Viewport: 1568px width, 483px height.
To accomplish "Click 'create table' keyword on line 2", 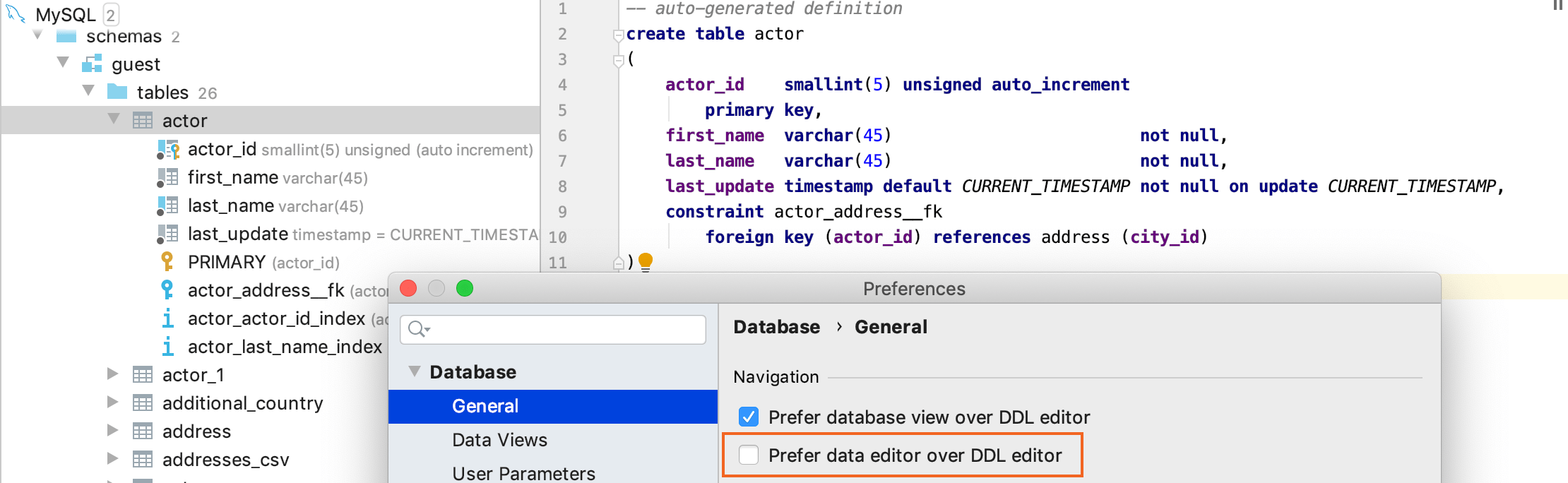I will [x=685, y=33].
